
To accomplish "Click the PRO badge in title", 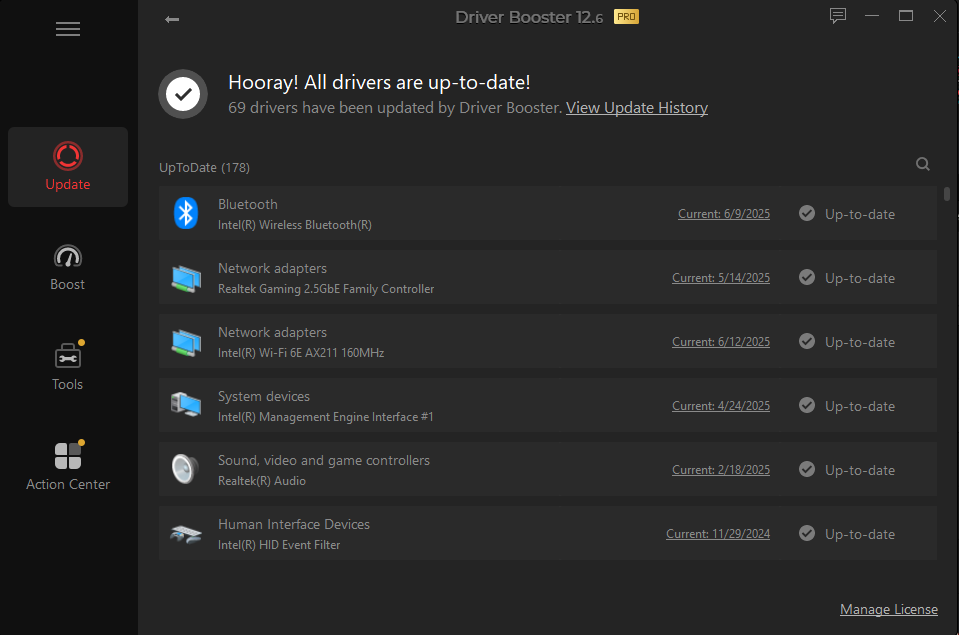I will pyautogui.click(x=626, y=17).
